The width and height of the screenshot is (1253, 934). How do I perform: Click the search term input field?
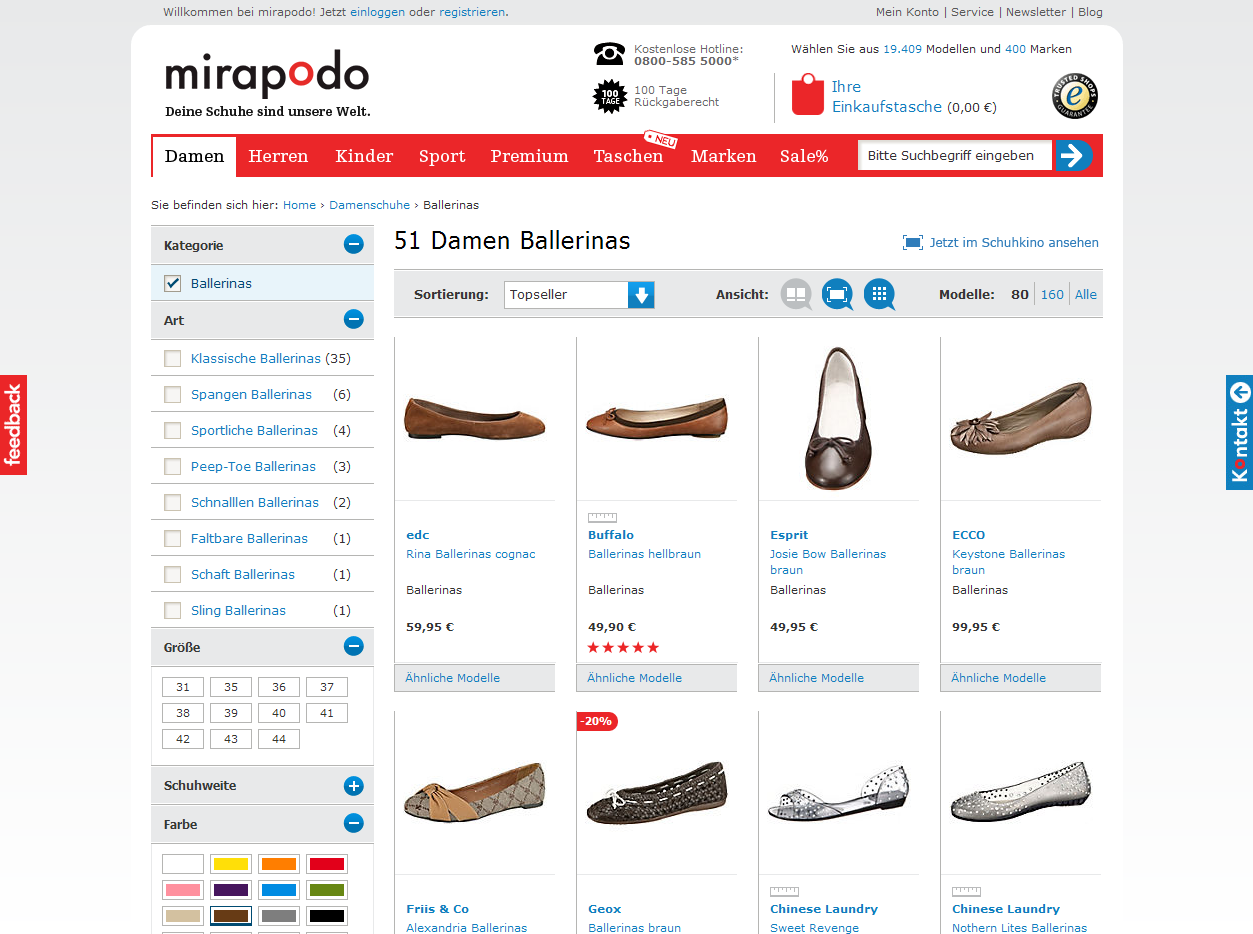[x=954, y=155]
